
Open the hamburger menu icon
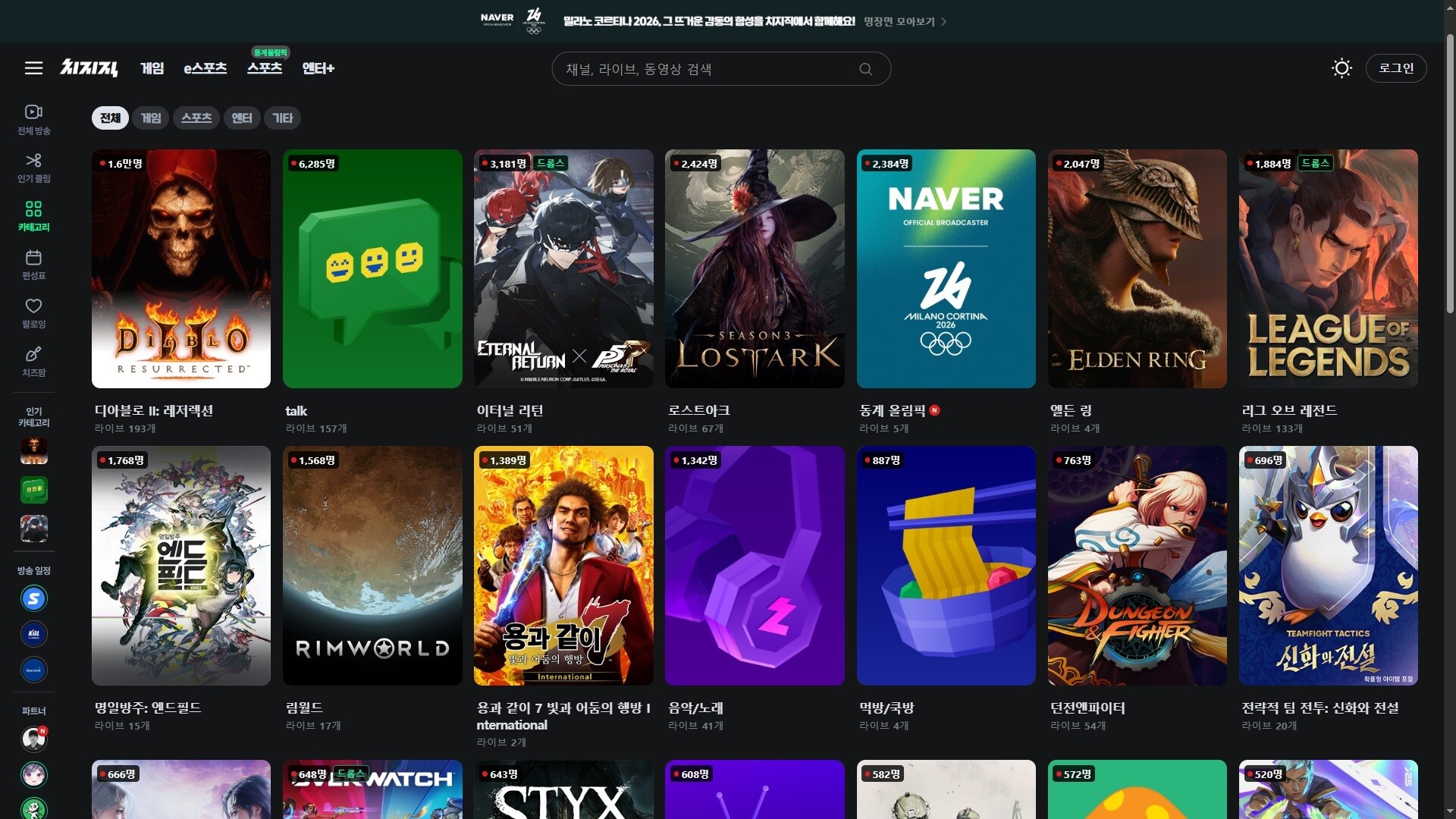click(33, 68)
